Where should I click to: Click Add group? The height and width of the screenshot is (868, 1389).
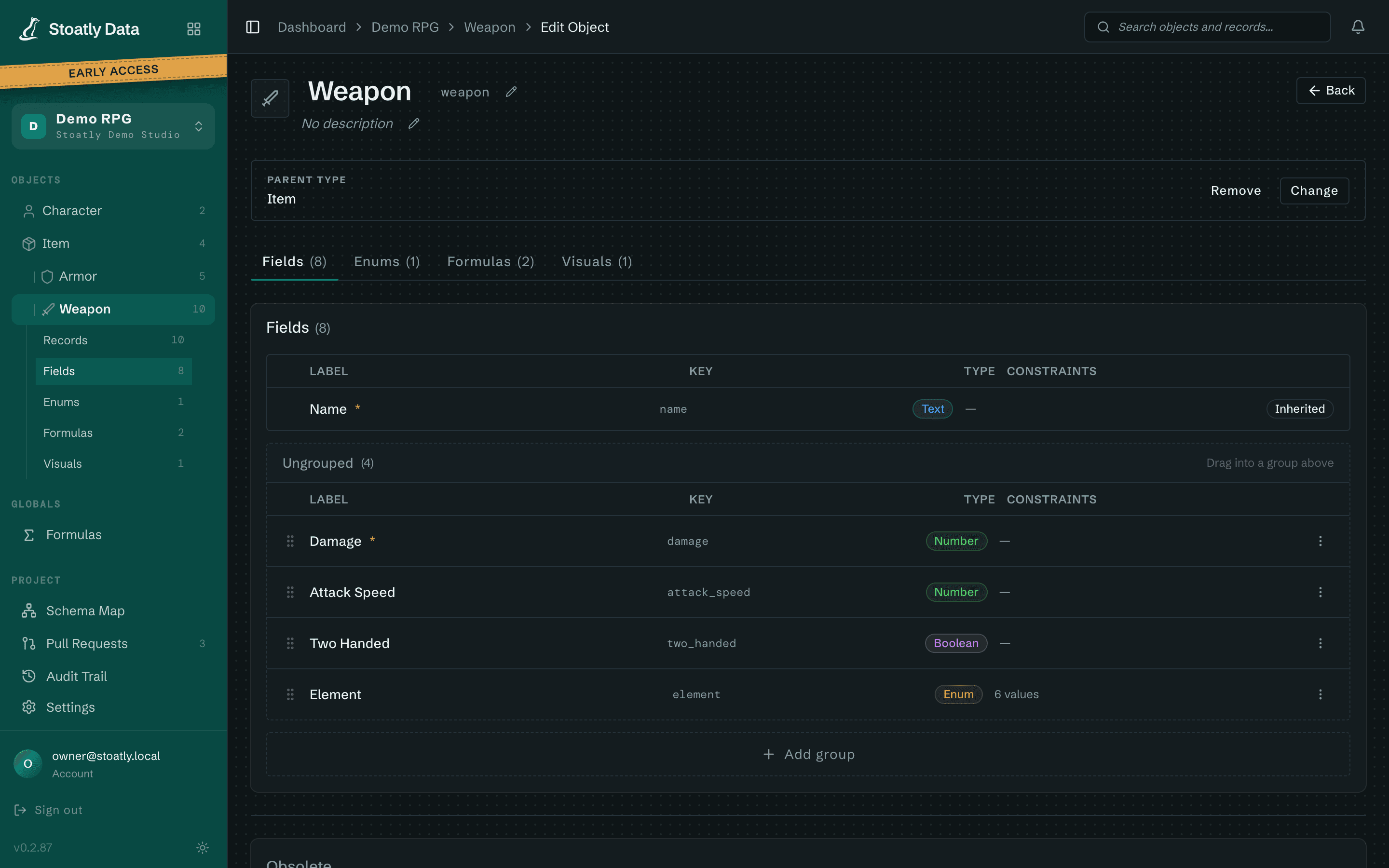808,754
